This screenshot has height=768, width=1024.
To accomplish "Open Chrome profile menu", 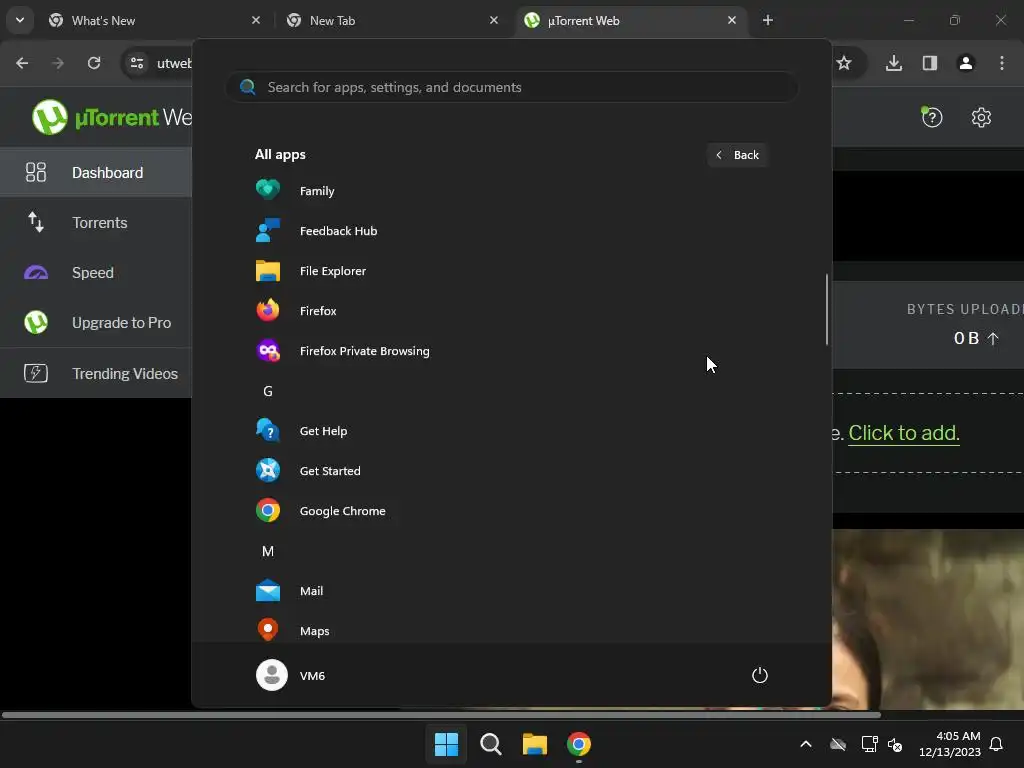I will click(966, 63).
